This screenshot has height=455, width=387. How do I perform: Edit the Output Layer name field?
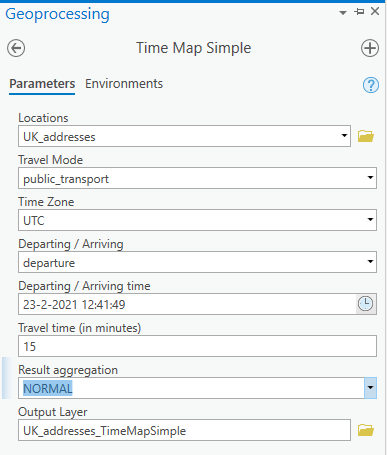[x=184, y=430]
